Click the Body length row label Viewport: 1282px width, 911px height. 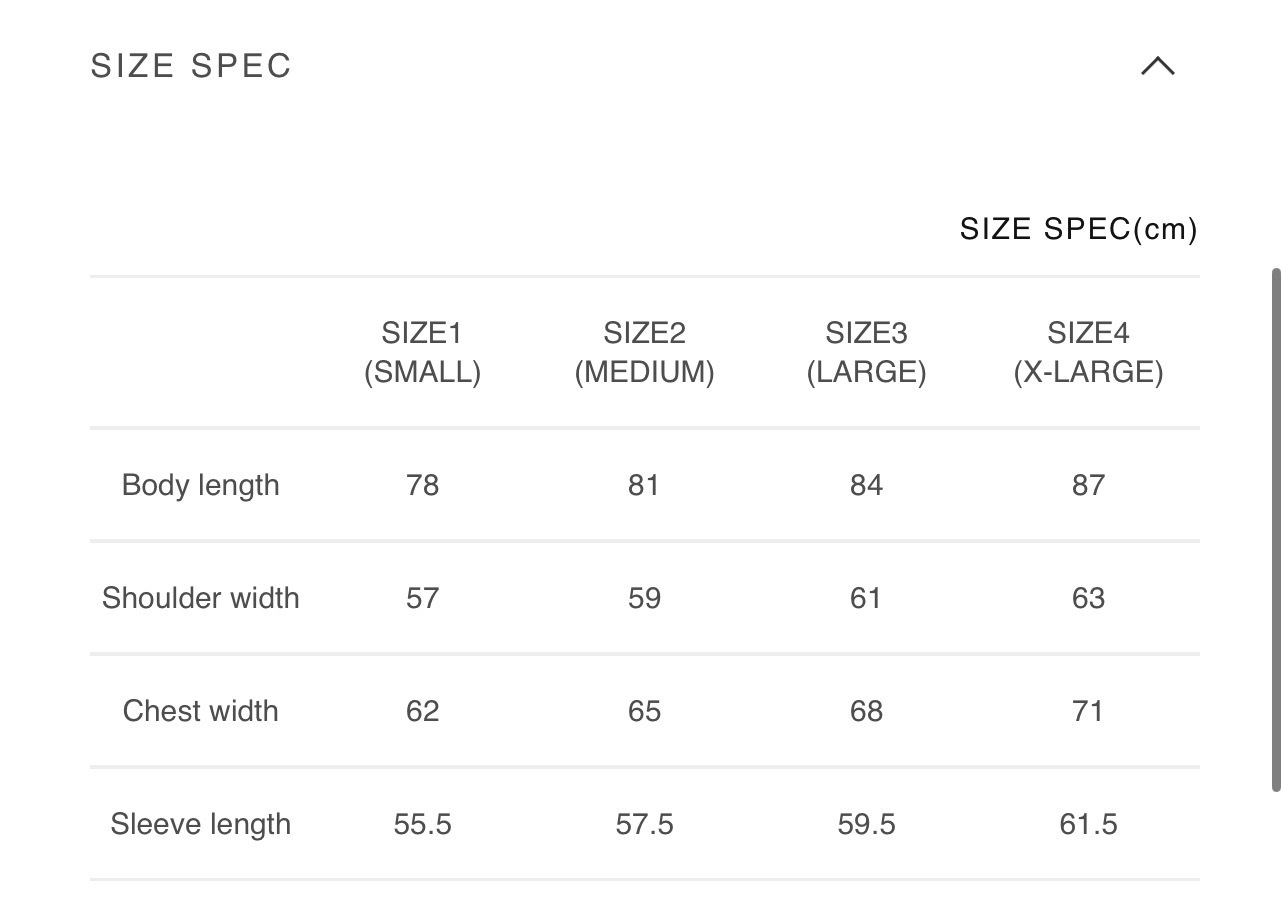point(200,485)
